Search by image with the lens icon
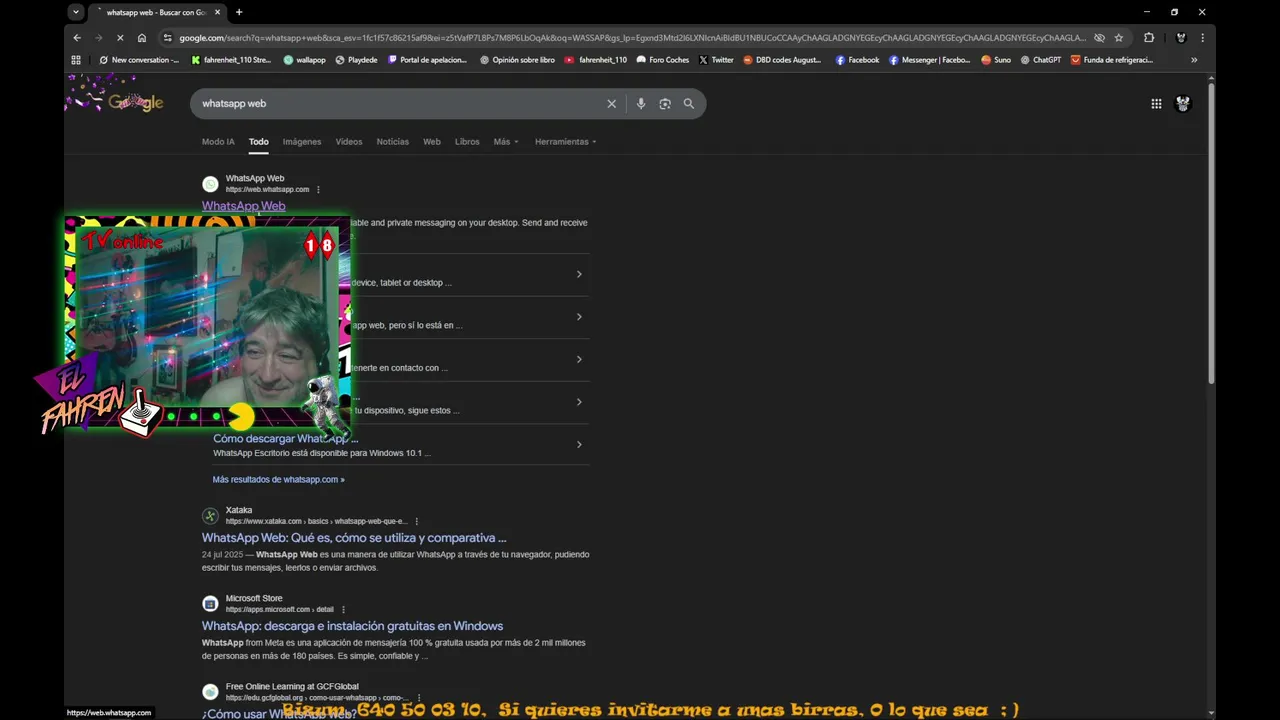 pyautogui.click(x=665, y=103)
